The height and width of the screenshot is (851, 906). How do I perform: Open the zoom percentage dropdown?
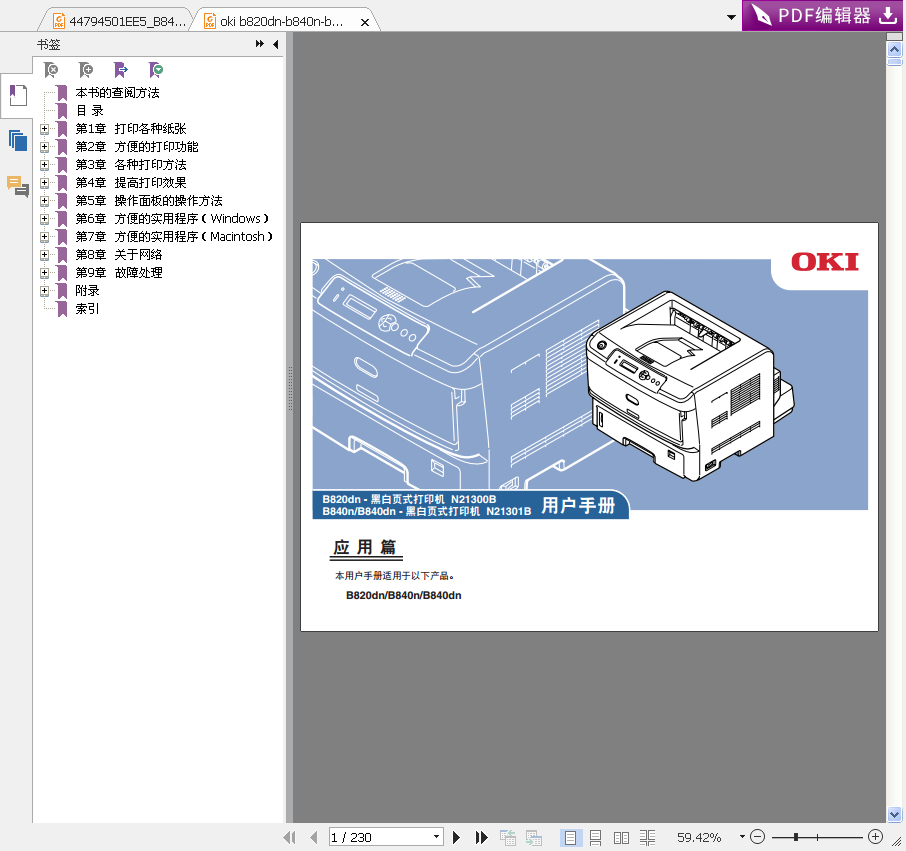[742, 837]
